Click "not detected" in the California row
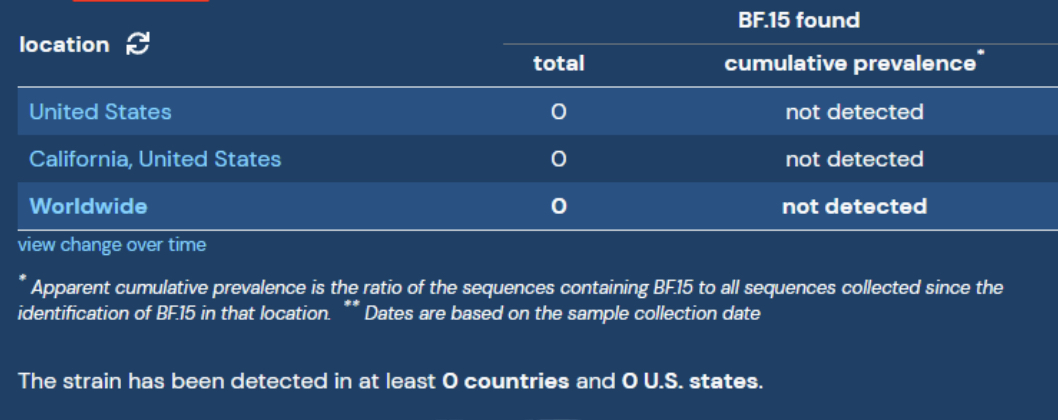 tap(854, 159)
